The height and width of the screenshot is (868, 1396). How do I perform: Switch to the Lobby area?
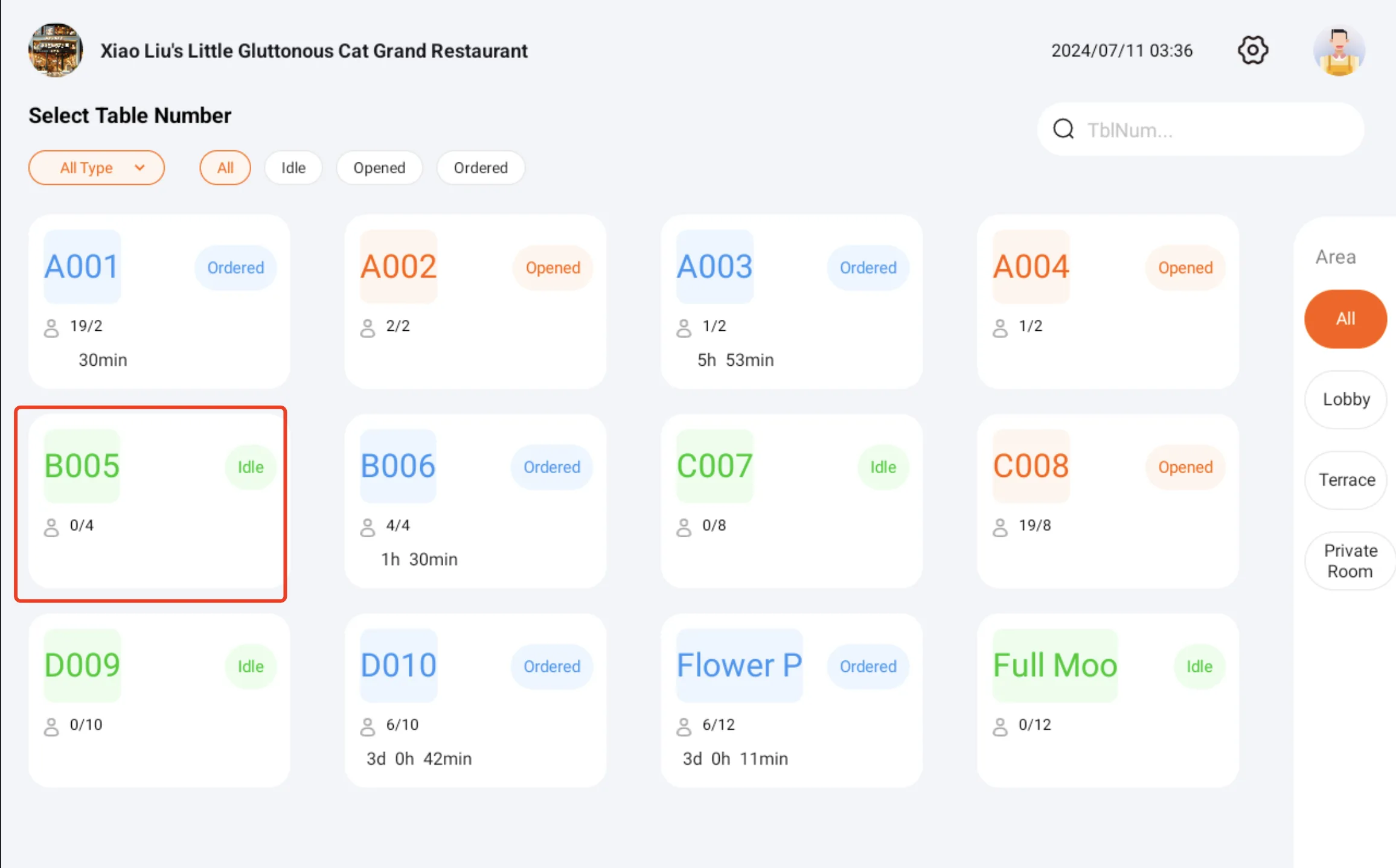click(1346, 400)
